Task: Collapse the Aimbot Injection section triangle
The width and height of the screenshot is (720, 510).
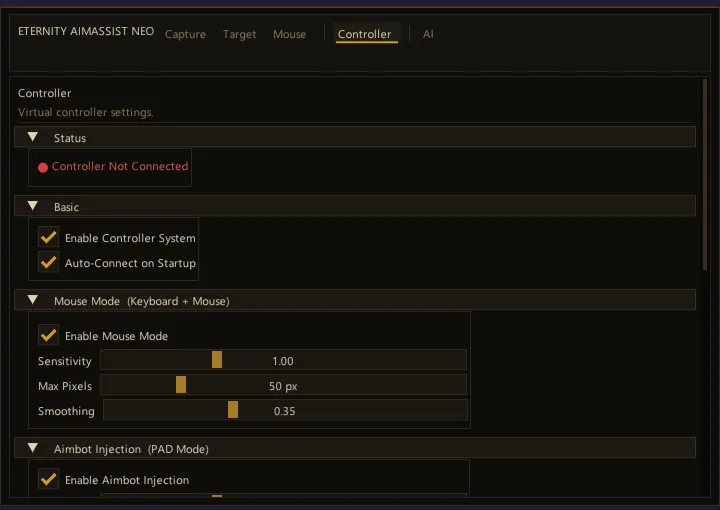Action: (33, 448)
